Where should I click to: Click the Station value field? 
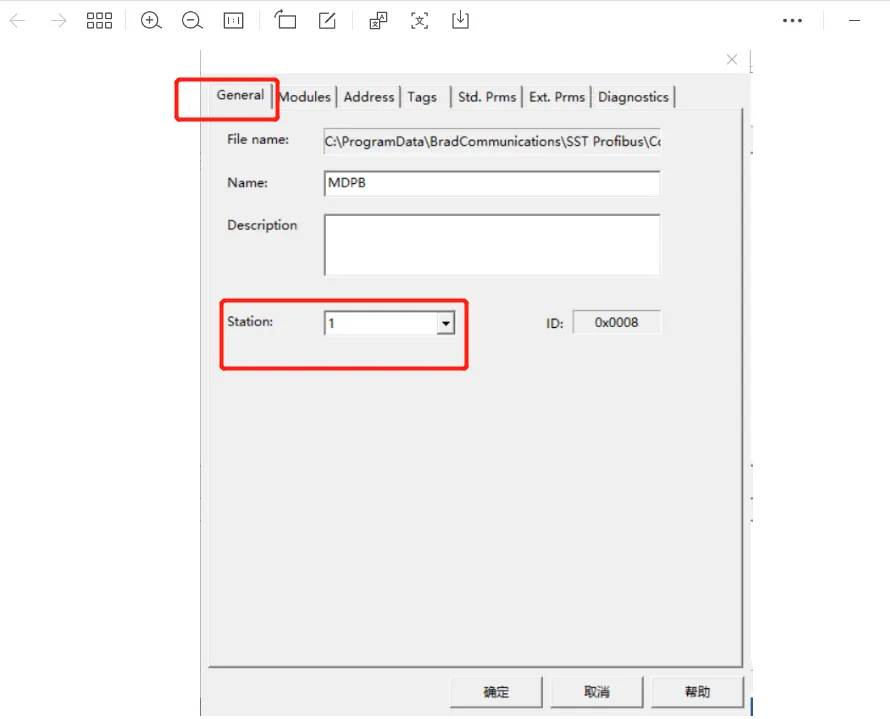[x=381, y=323]
